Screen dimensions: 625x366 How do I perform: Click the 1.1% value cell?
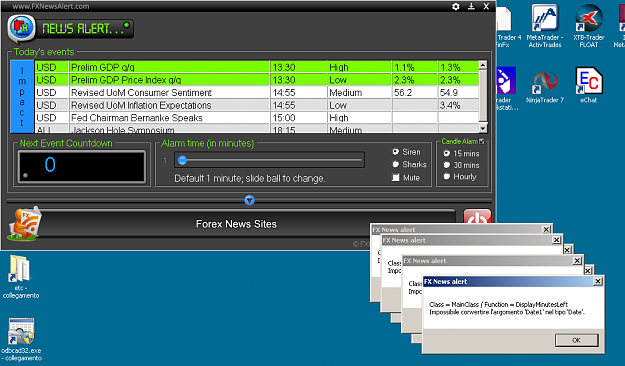click(415, 67)
